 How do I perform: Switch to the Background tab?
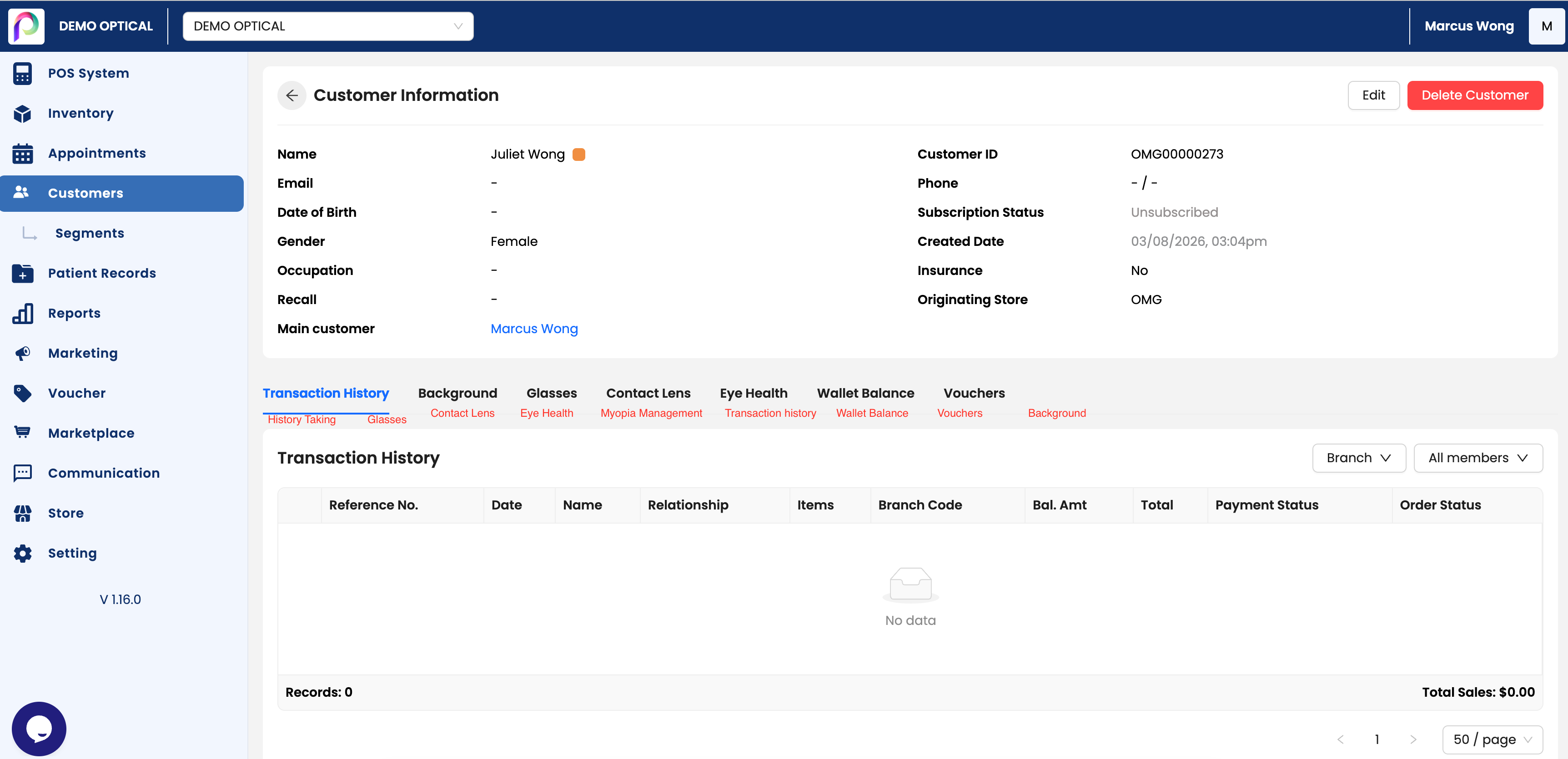point(458,394)
